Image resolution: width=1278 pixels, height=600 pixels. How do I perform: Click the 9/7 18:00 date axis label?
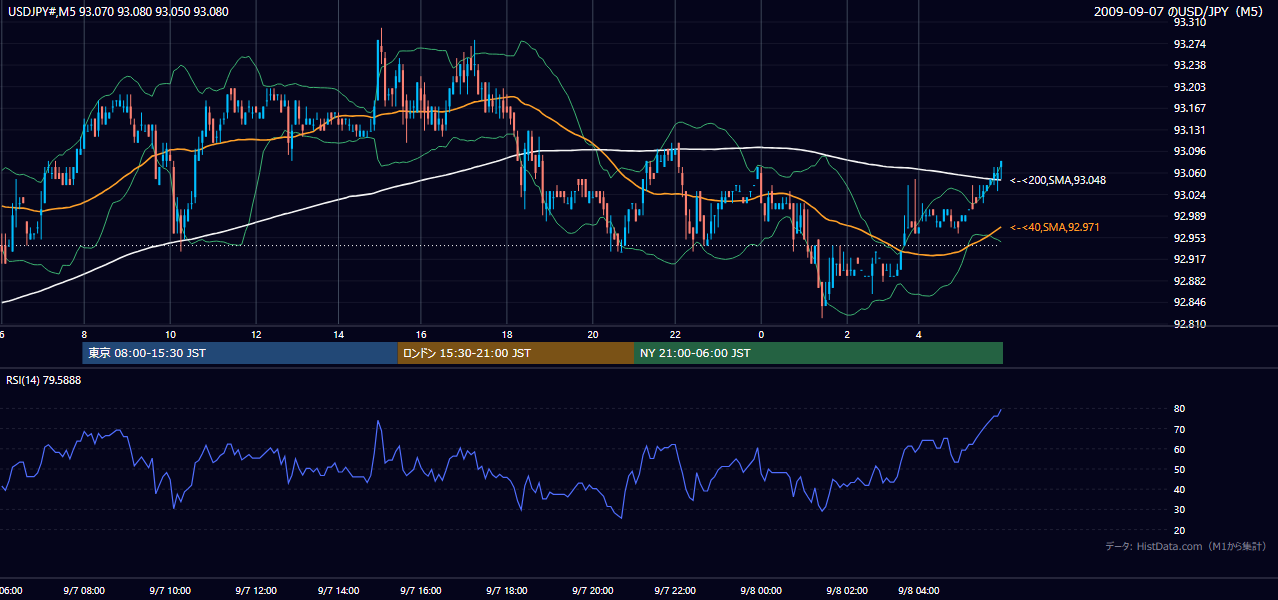coord(507,591)
